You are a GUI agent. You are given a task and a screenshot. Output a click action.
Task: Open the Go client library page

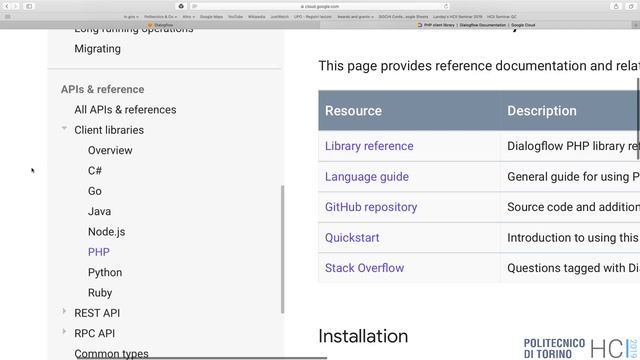pyautogui.click(x=95, y=191)
